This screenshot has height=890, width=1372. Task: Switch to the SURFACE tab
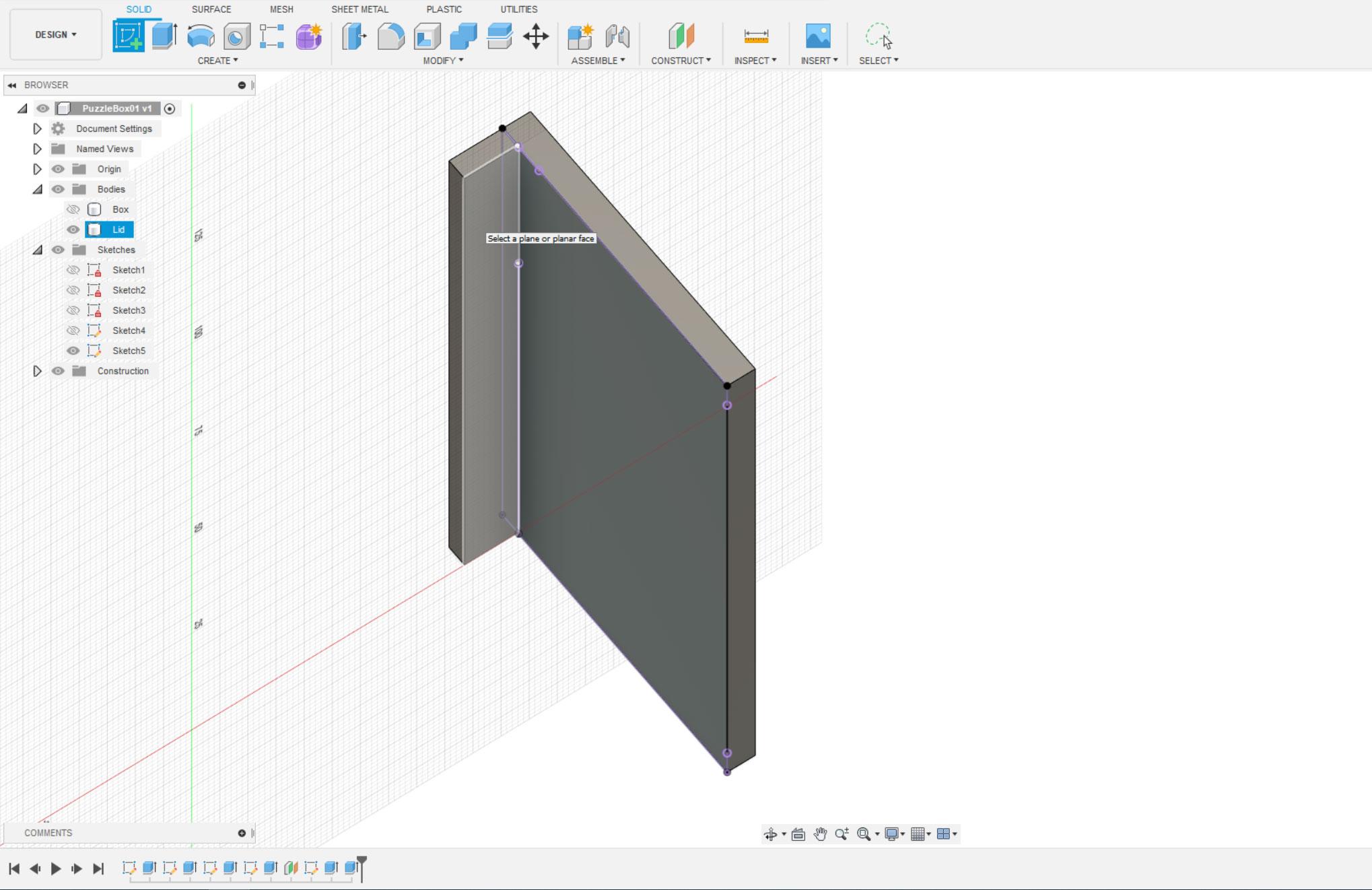211,9
